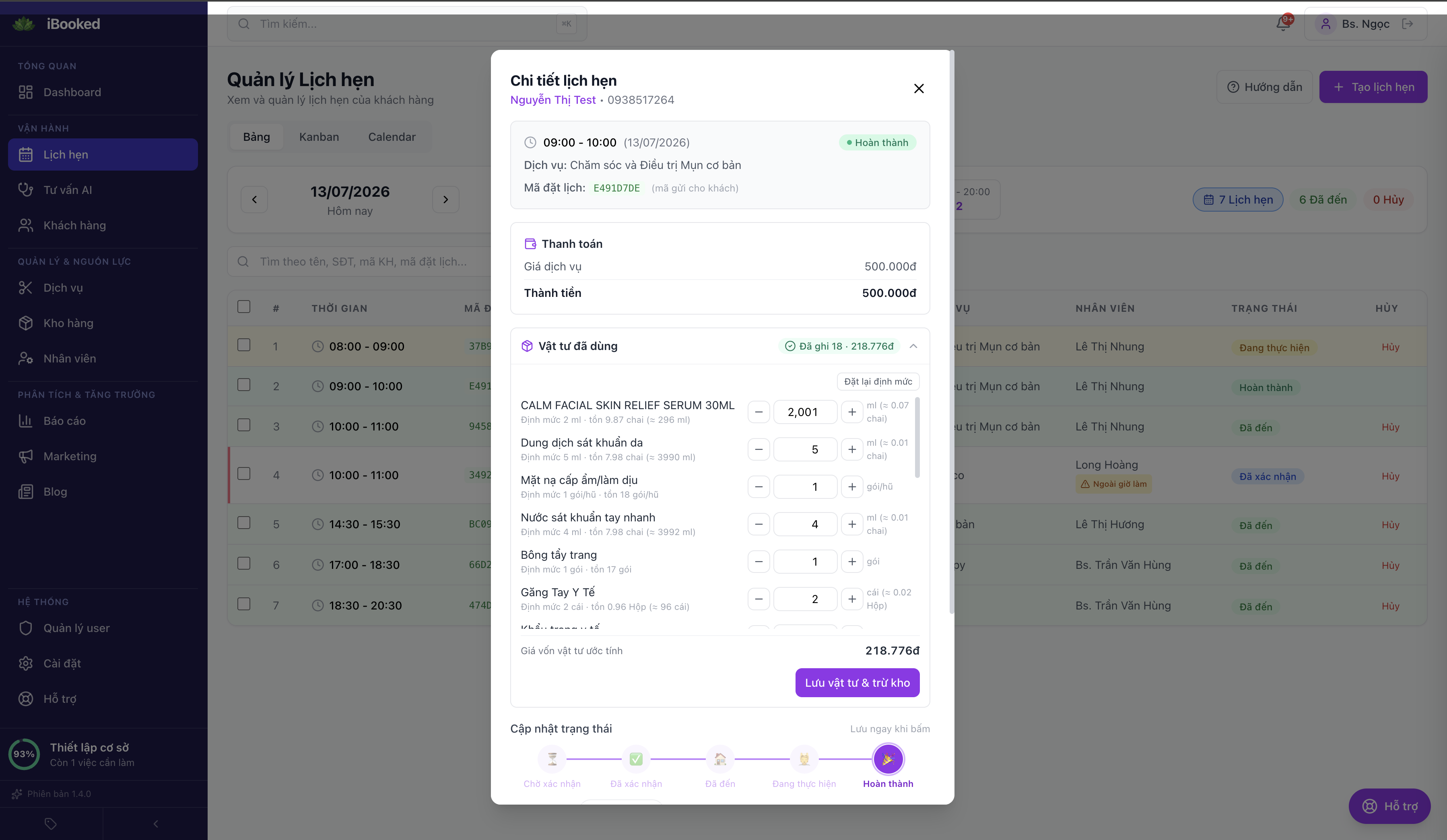Click the appointment search field by name or phone

(359, 262)
